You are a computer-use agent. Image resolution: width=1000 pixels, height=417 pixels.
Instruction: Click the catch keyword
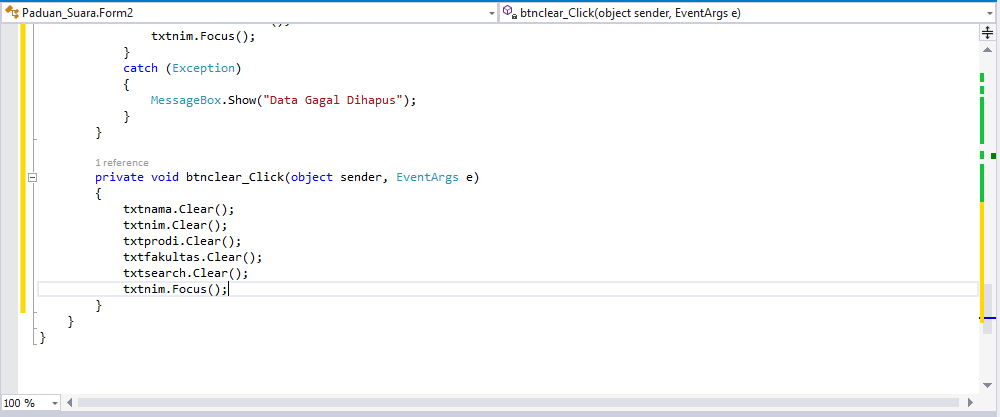[140, 68]
